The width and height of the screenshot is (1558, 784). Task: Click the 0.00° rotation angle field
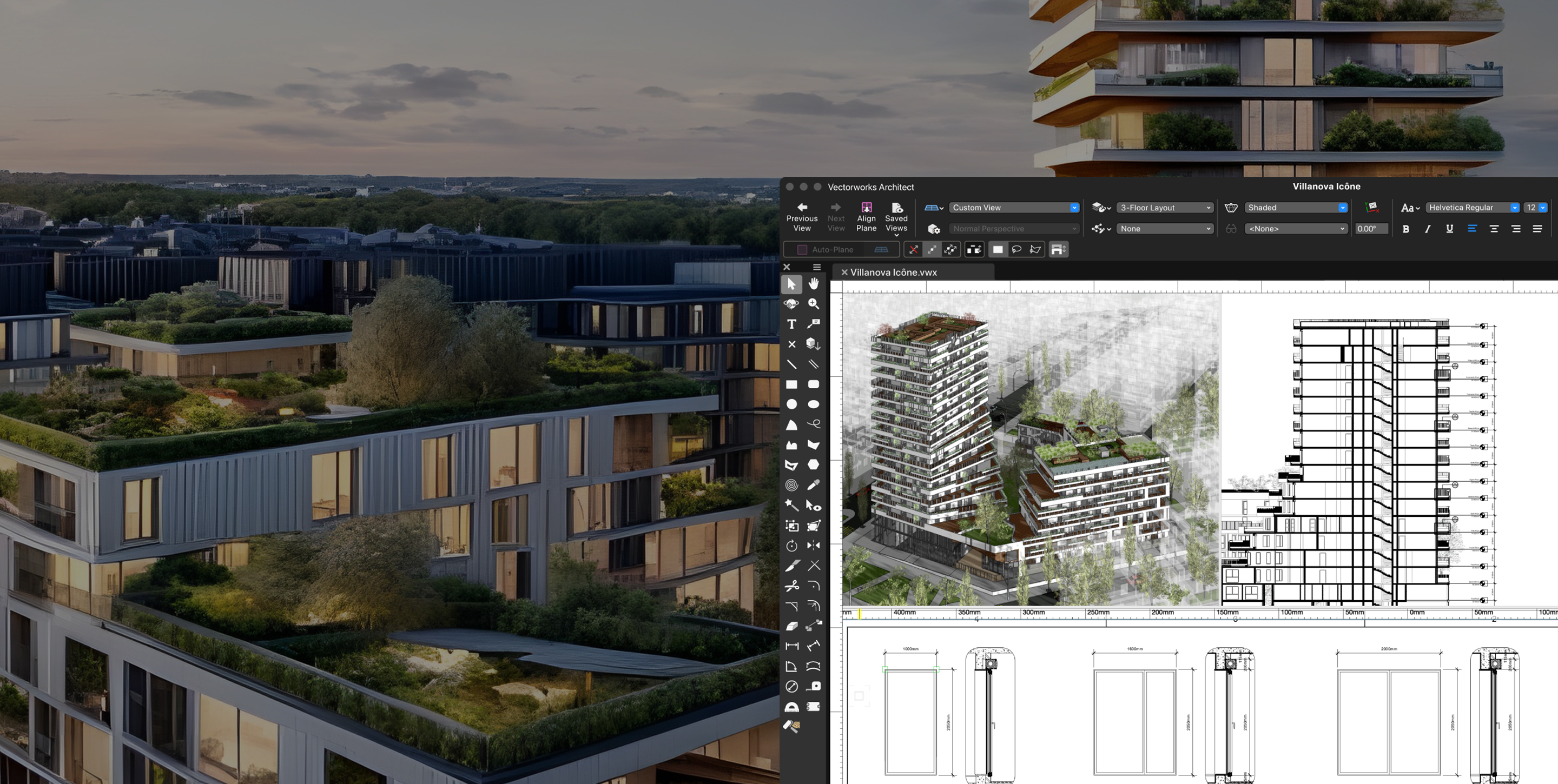point(1369,229)
